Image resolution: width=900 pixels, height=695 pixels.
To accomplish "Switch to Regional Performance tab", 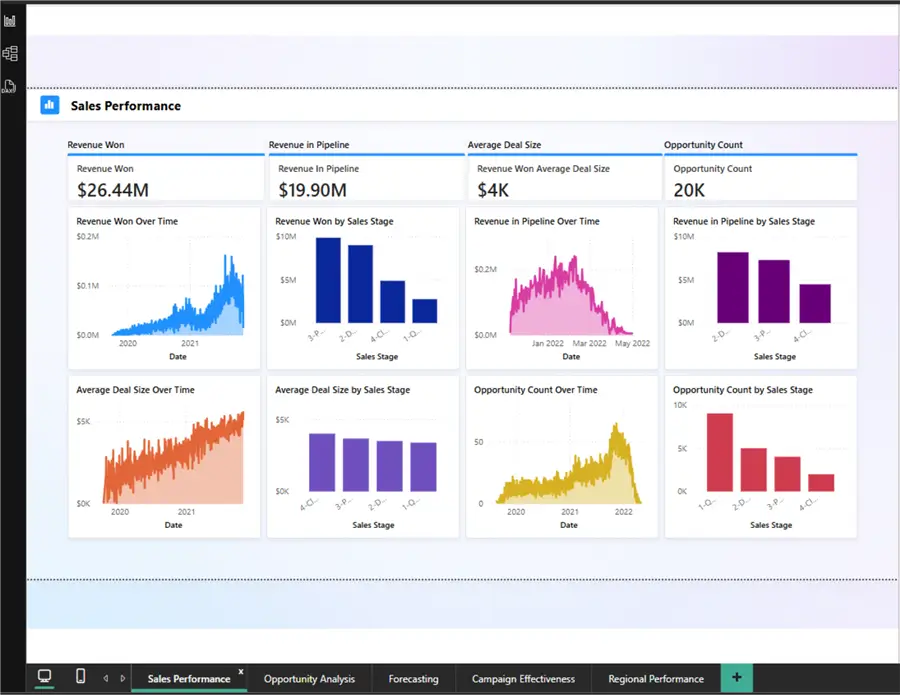I will point(655,679).
